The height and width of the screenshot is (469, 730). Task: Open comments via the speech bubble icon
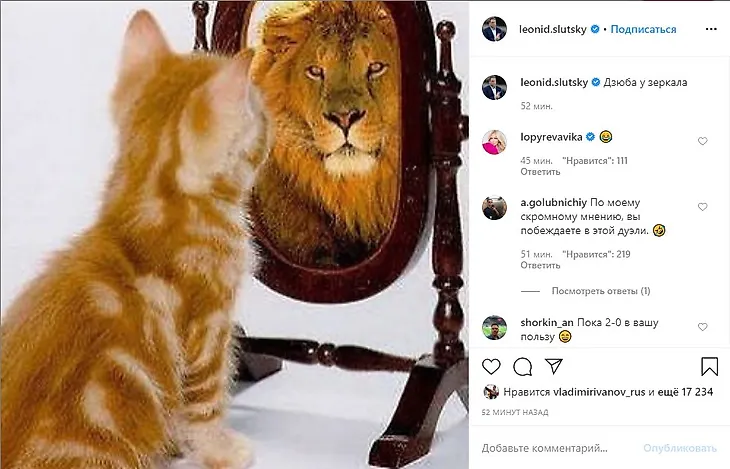(522, 366)
